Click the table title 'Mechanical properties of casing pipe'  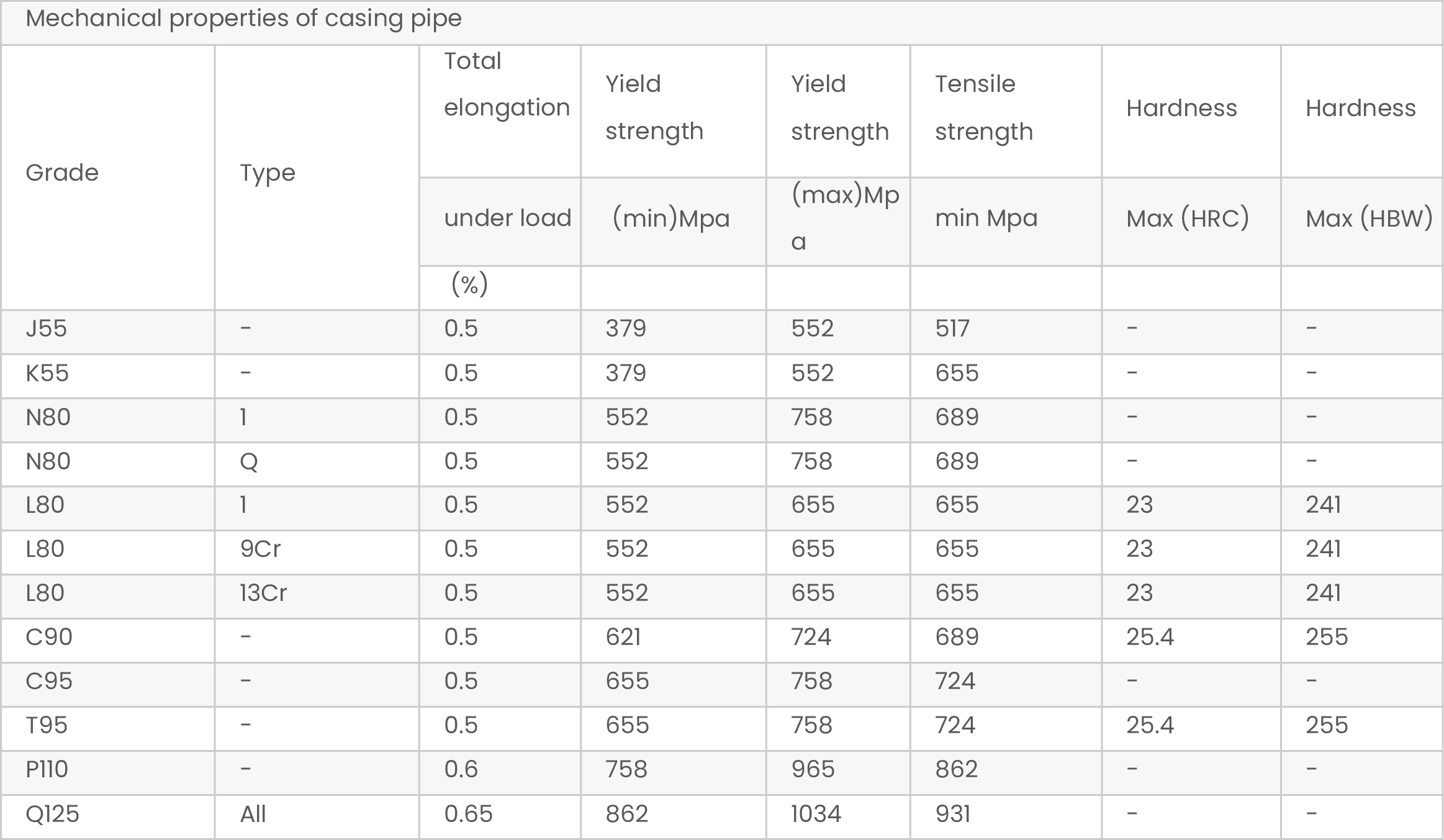pyautogui.click(x=243, y=19)
